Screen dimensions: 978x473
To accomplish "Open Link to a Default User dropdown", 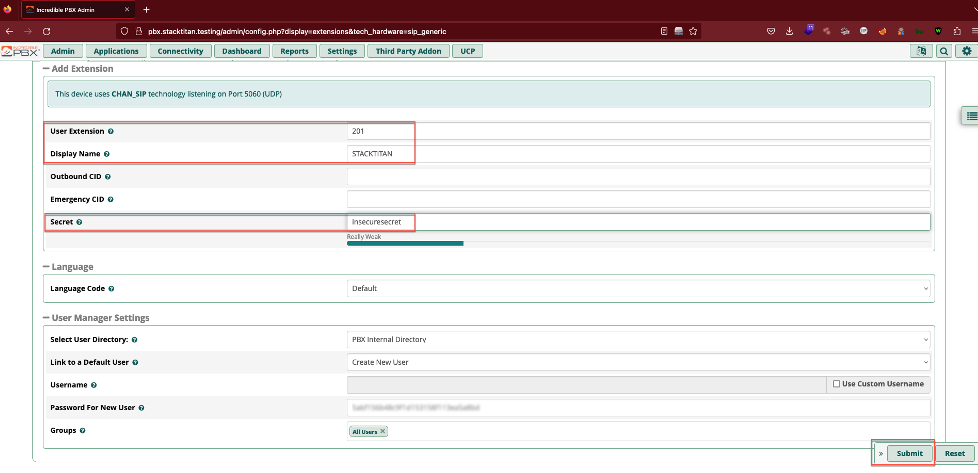I will click(639, 363).
